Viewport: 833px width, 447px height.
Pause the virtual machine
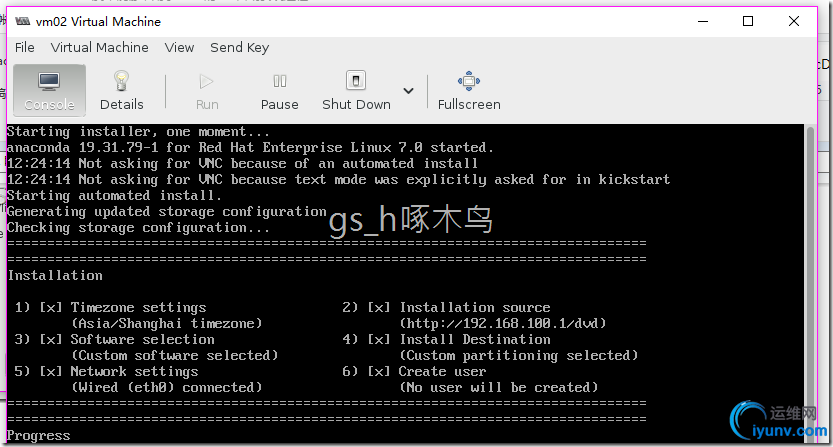click(x=280, y=90)
